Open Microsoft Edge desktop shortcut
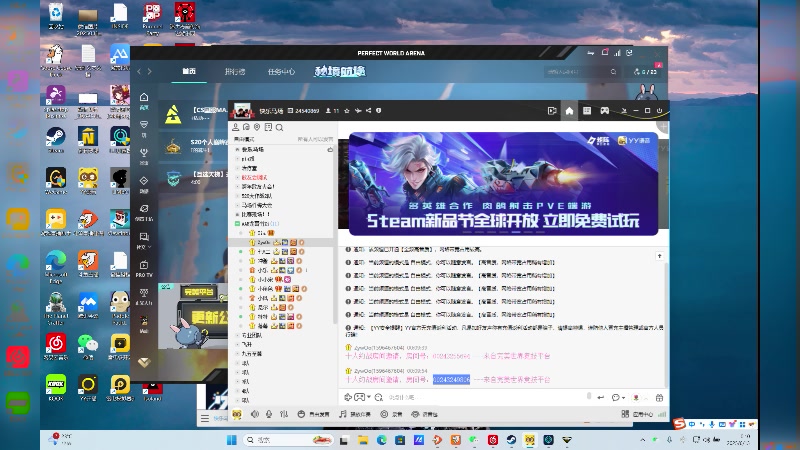 (56, 267)
